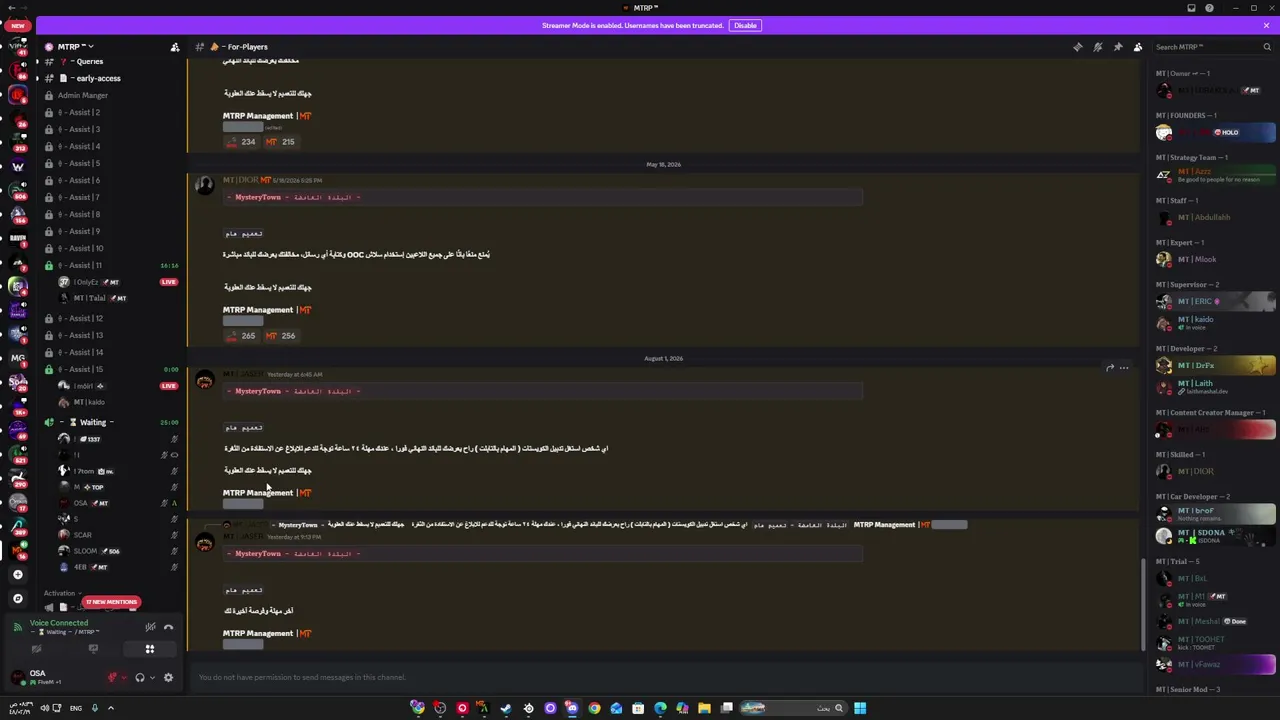
Task: Open MT | Abdullah profile in member list
Action: point(1215,217)
